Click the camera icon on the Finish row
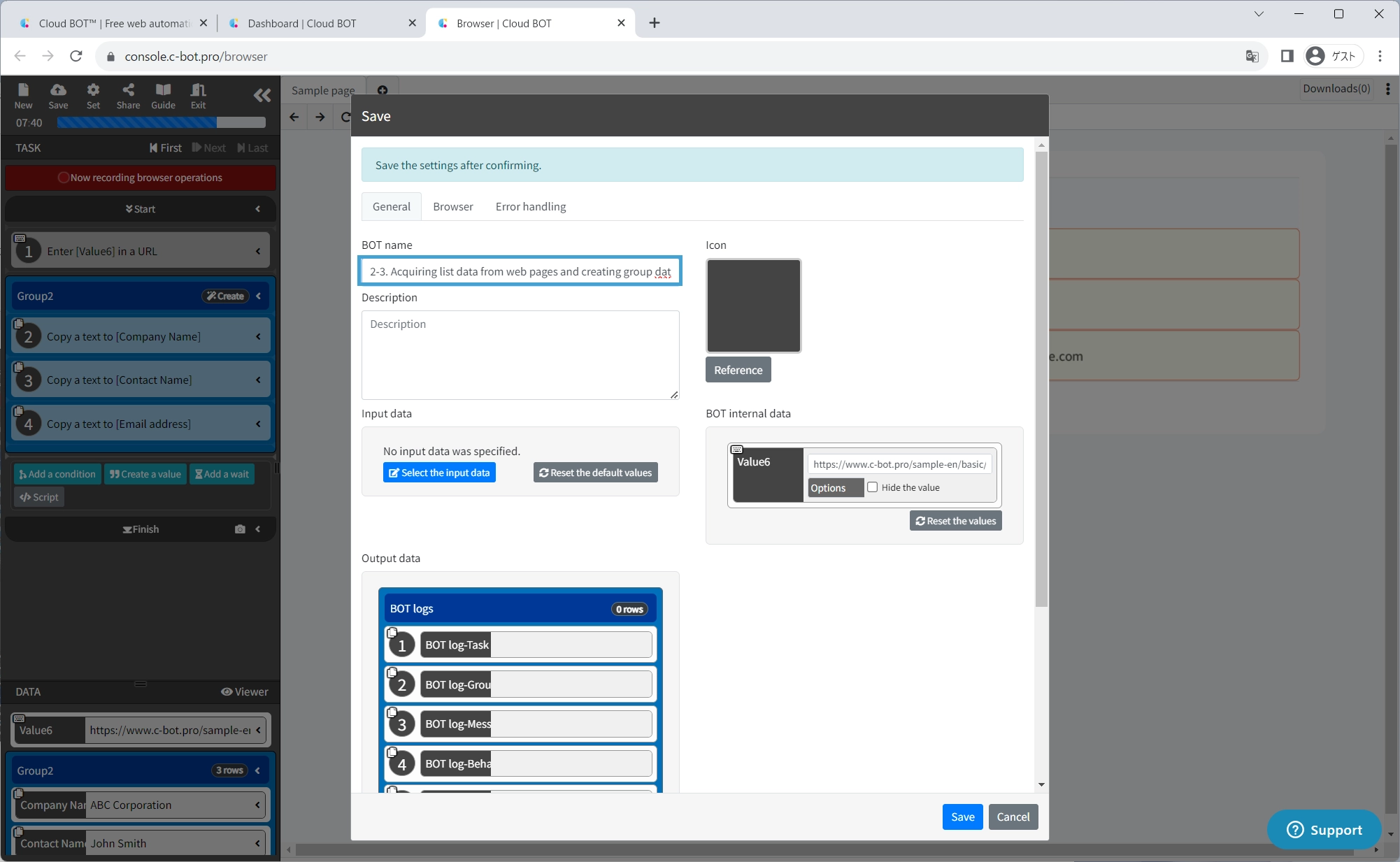Screen dimensions: 1400x862 pos(240,529)
